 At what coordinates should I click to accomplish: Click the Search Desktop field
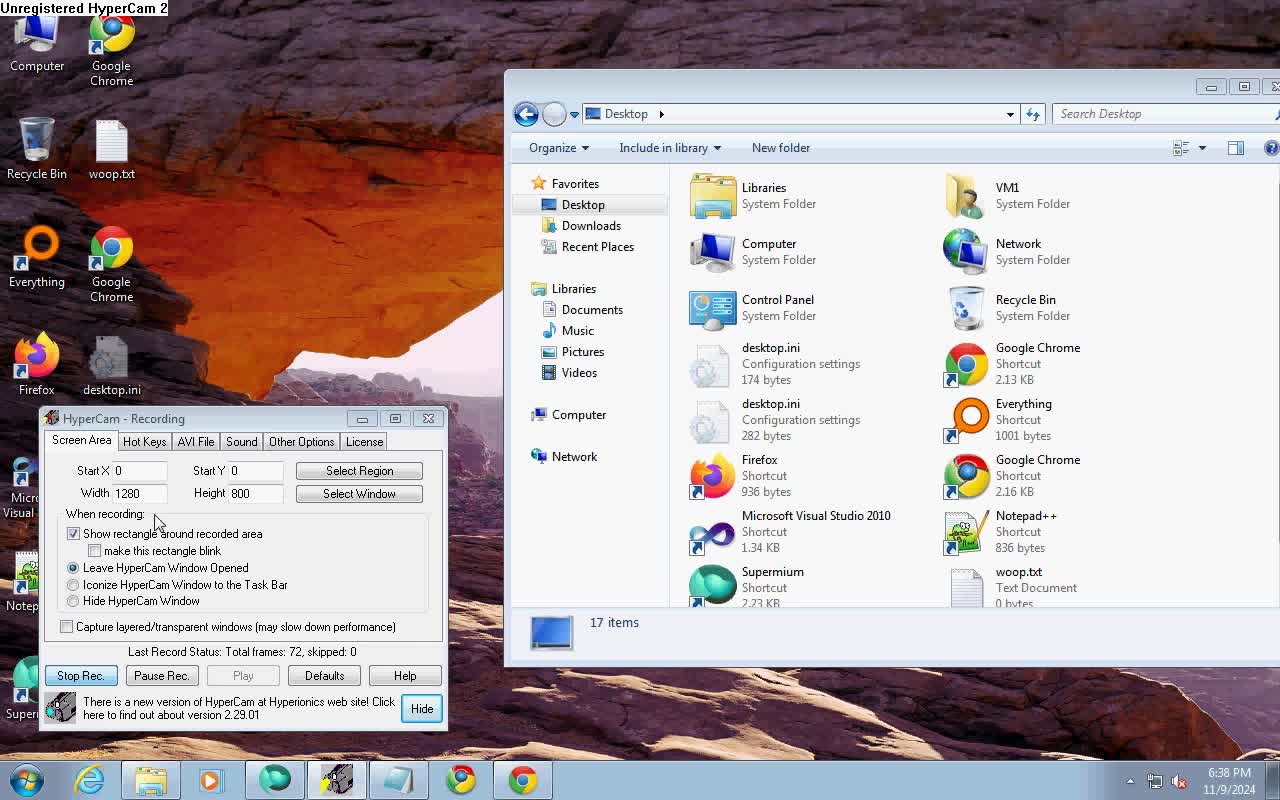(1163, 114)
